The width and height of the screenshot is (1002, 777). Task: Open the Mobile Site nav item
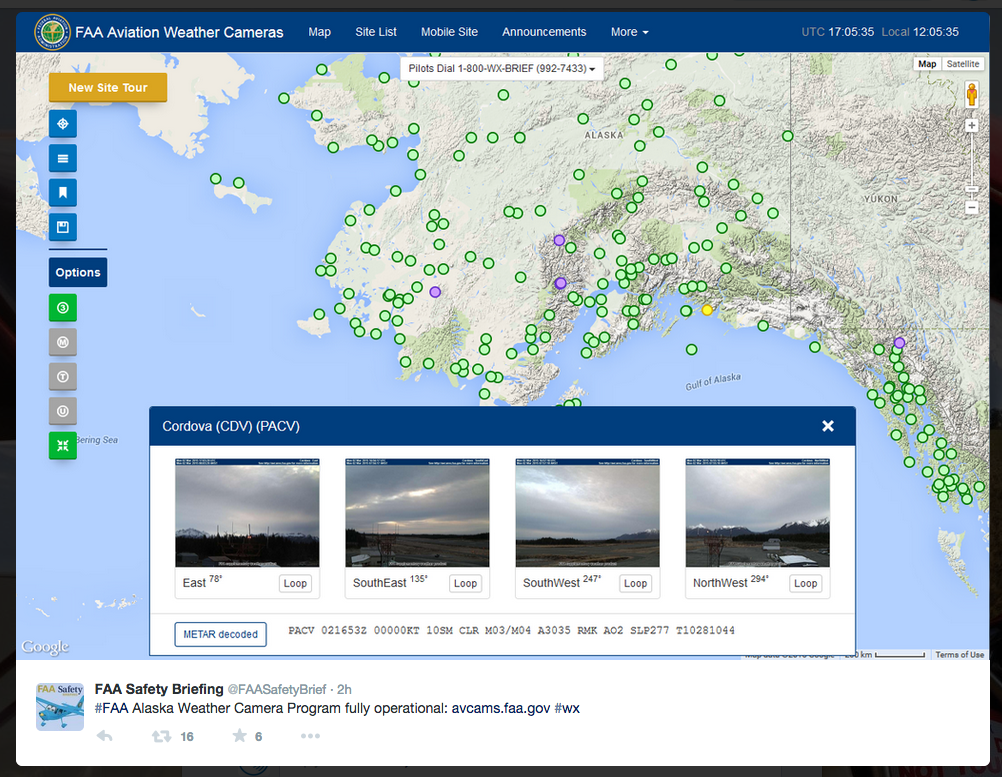(x=449, y=32)
